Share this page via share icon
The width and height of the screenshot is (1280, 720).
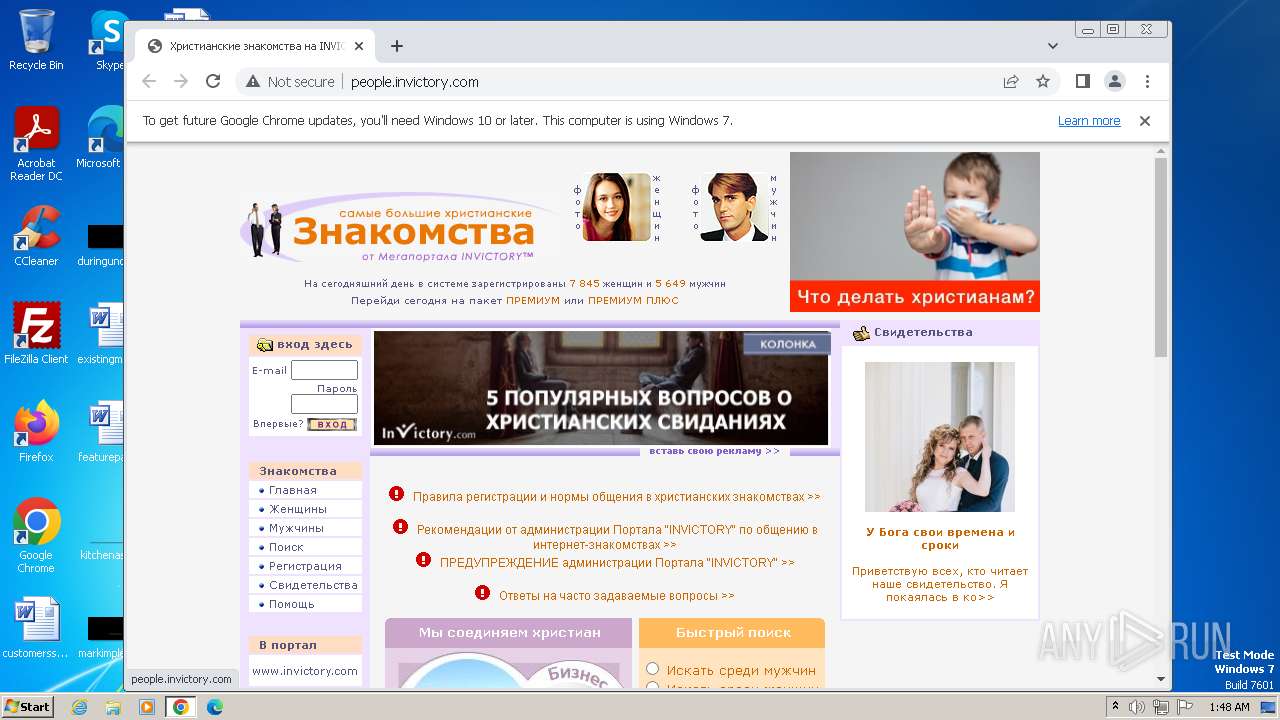[x=1011, y=82]
